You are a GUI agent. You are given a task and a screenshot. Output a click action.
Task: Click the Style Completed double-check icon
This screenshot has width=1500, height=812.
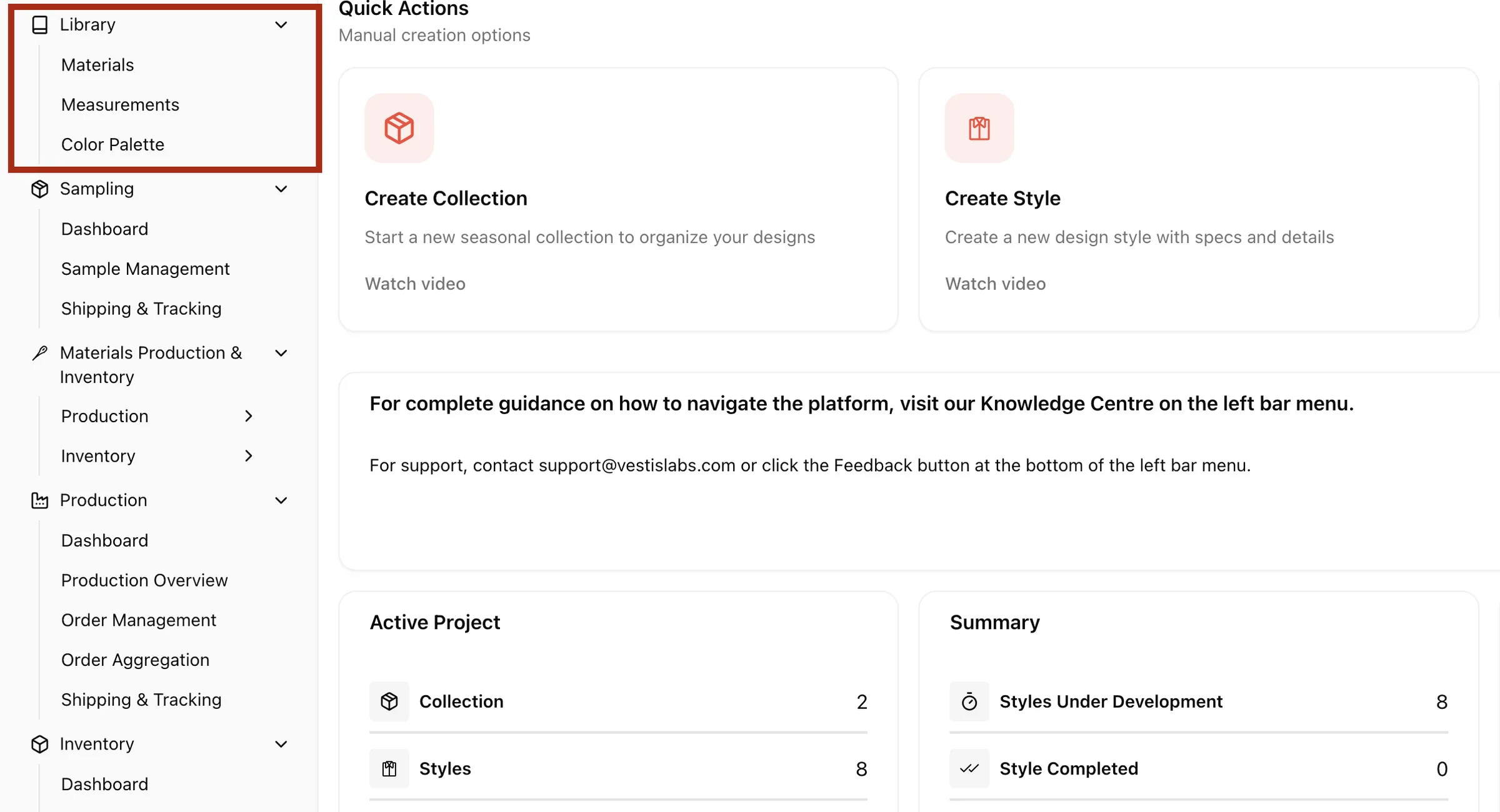969,768
